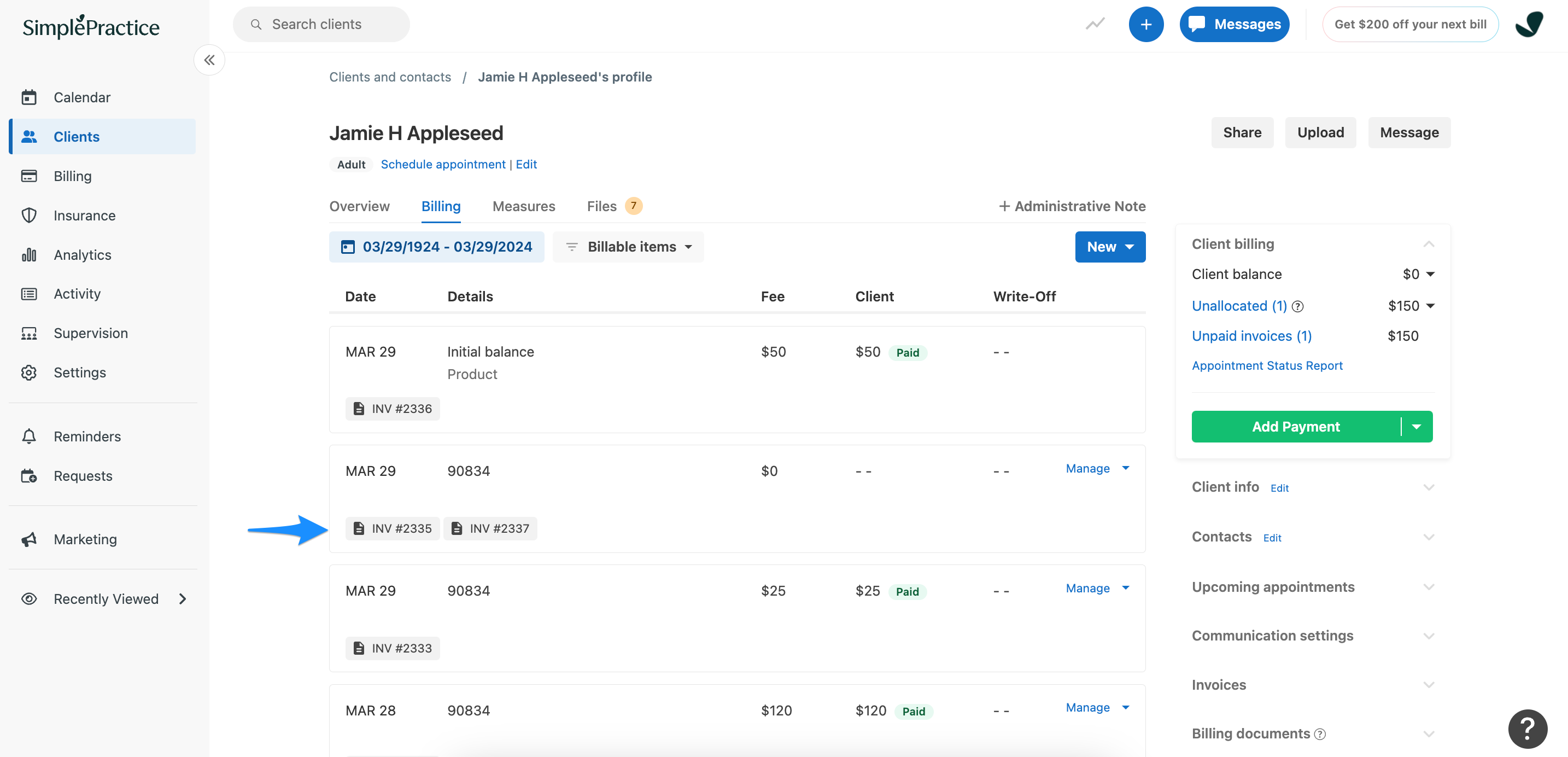Image resolution: width=1568 pixels, height=757 pixels.
Task: Click the Reminders bell icon
Action: tap(29, 436)
